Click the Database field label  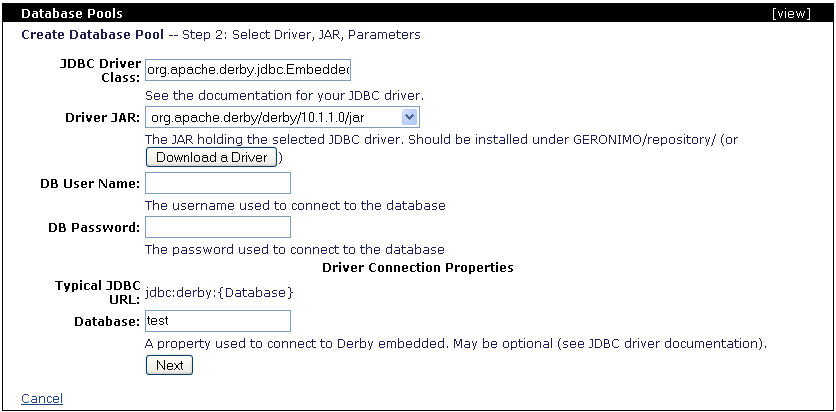(107, 321)
